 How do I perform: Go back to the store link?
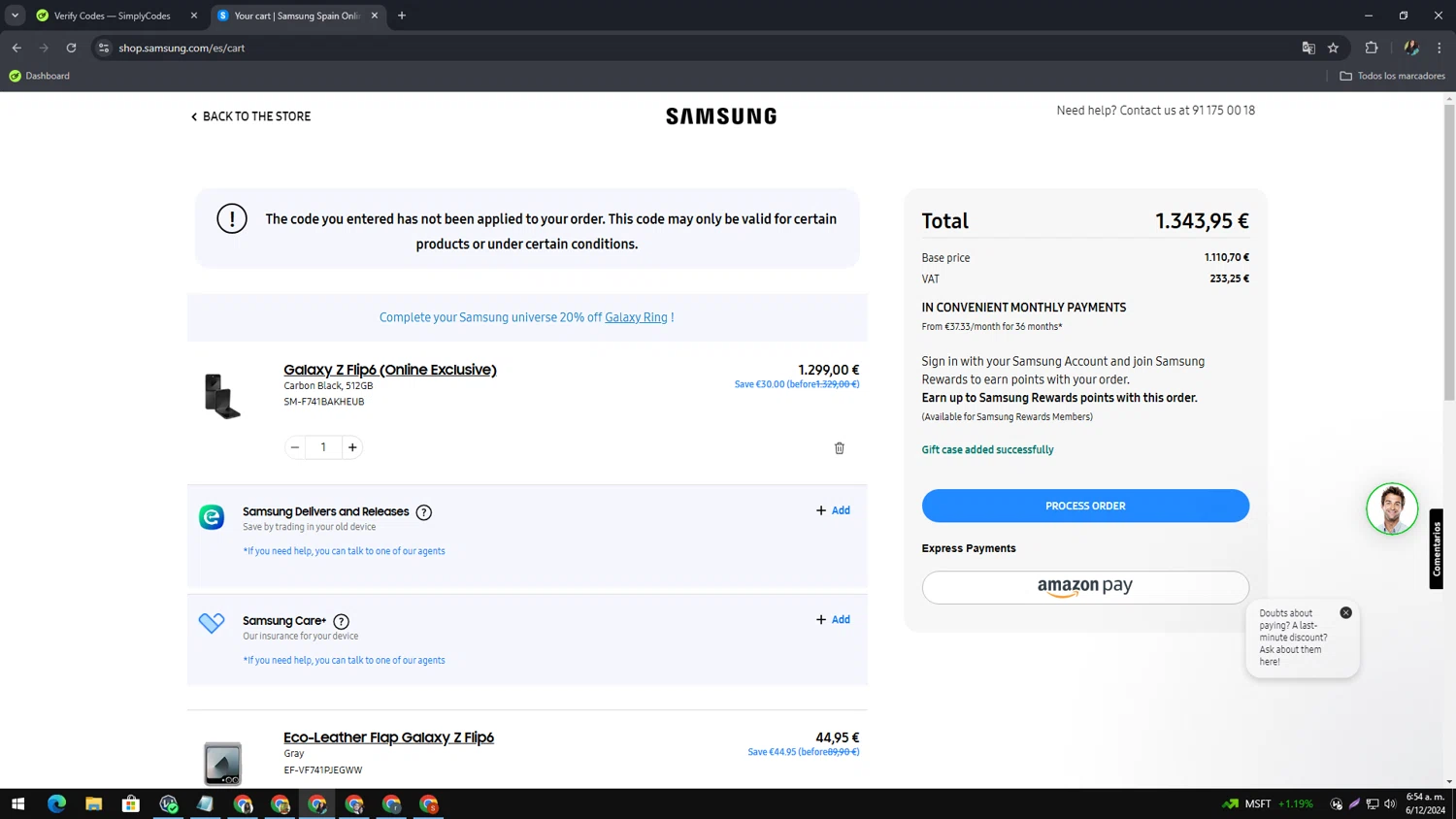tap(250, 116)
